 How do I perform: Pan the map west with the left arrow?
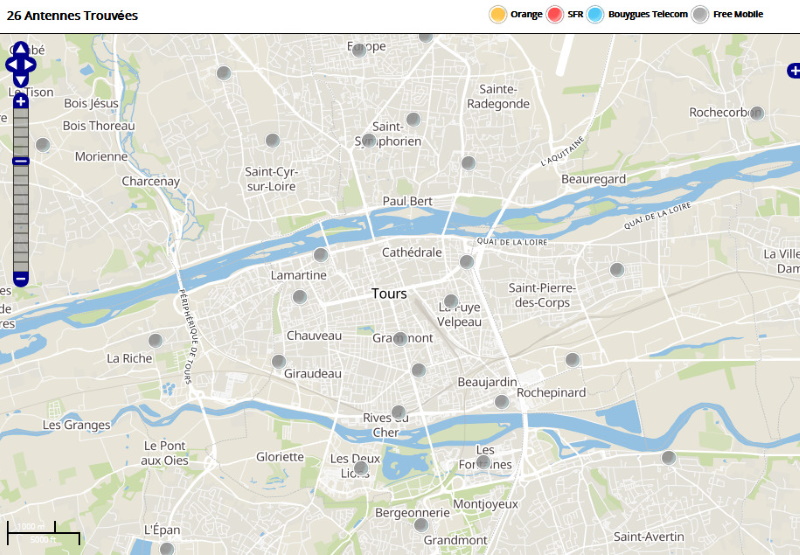tap(11, 65)
